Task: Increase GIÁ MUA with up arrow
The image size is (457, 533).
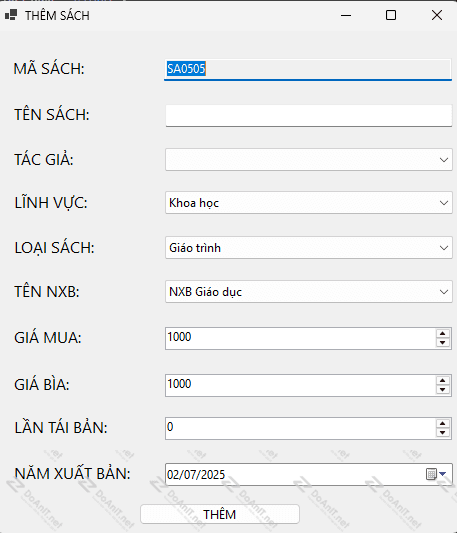Action: [442, 334]
